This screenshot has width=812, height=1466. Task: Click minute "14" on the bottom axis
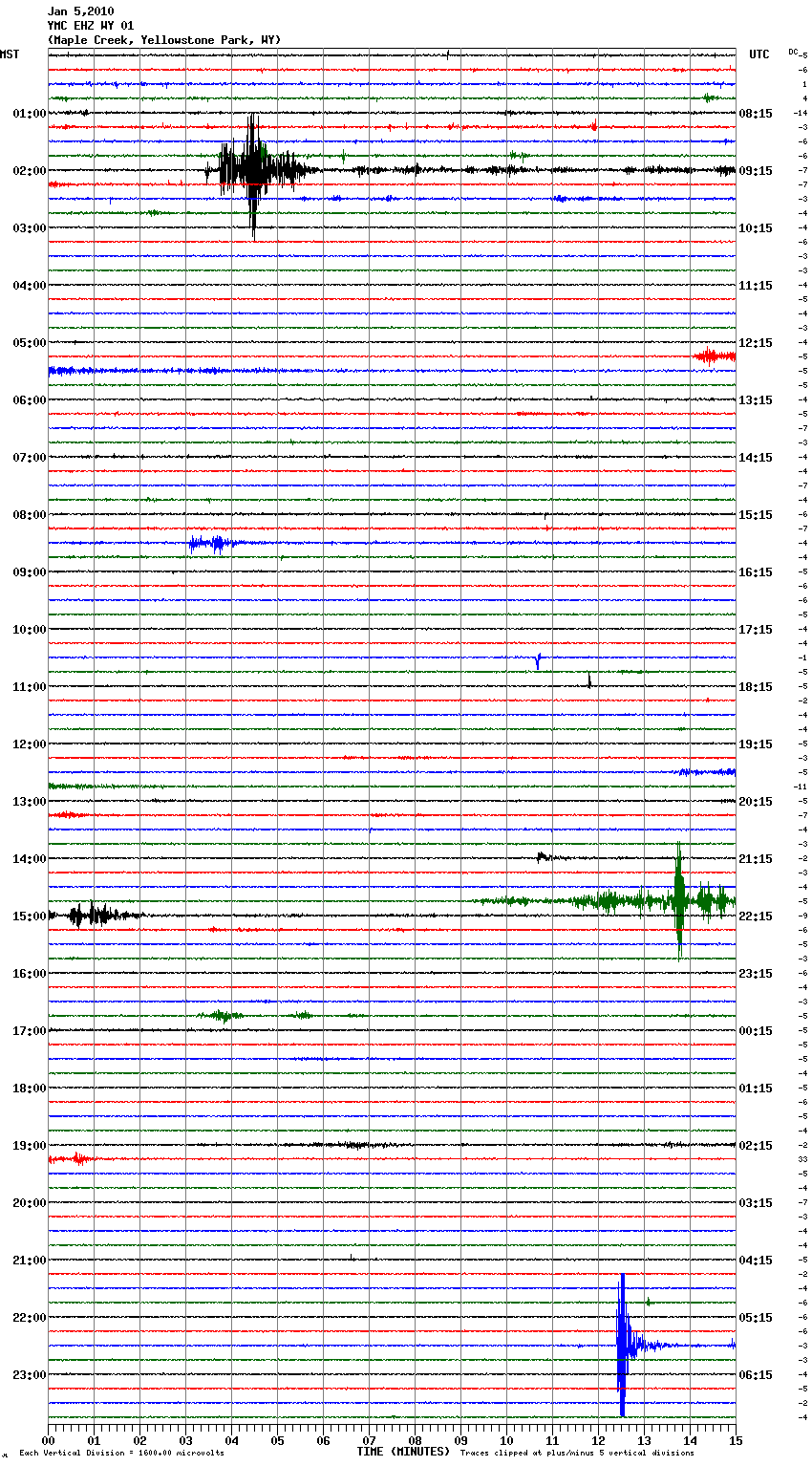pyautogui.click(x=690, y=1439)
